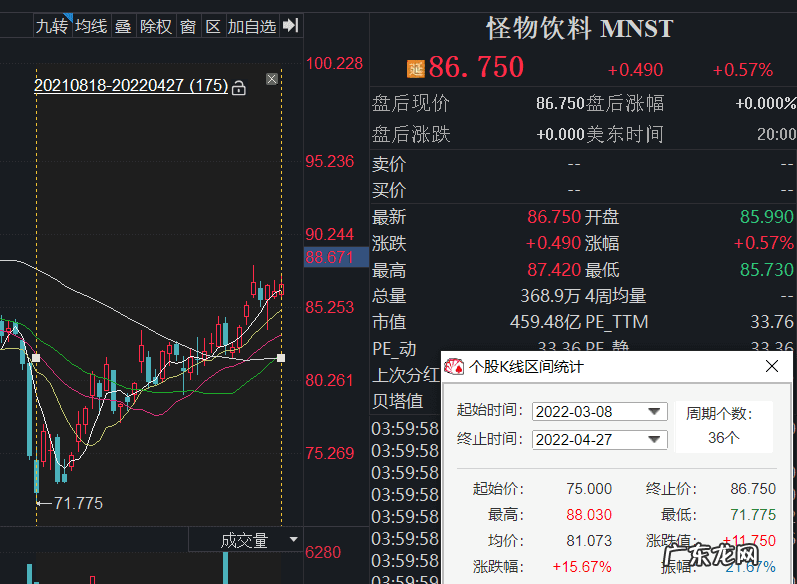Click the 窗 window button
797x584 pixels.
click(188, 26)
